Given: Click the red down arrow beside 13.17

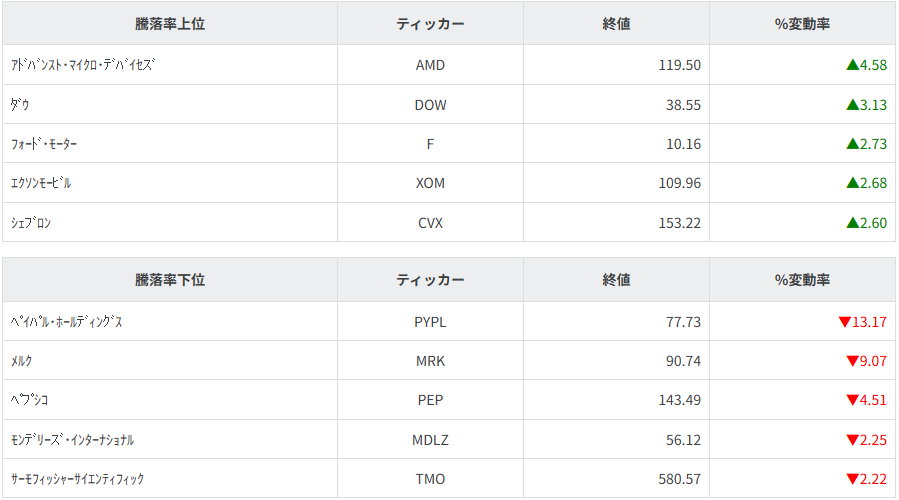Looking at the screenshot, I should (845, 322).
